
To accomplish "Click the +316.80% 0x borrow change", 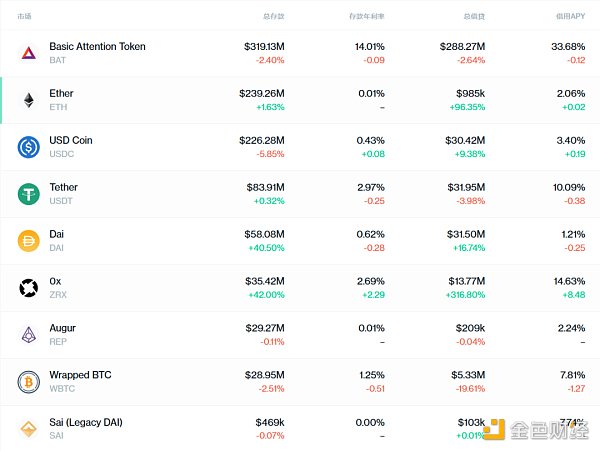I will coord(465,295).
